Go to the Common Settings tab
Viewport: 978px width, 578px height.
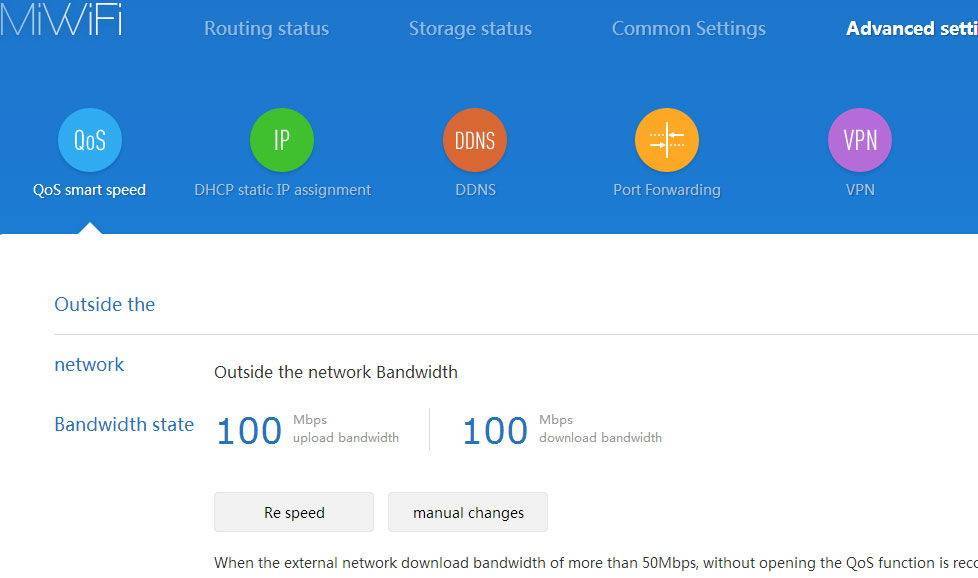pos(688,29)
